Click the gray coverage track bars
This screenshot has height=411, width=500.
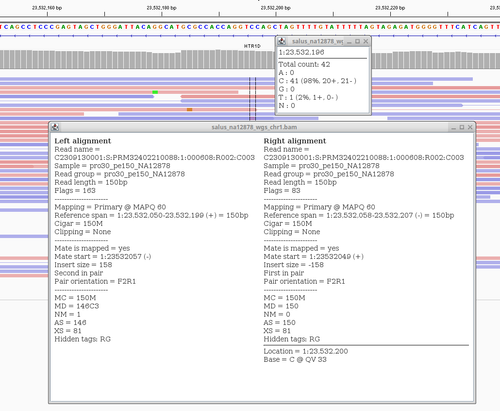pos(137,60)
